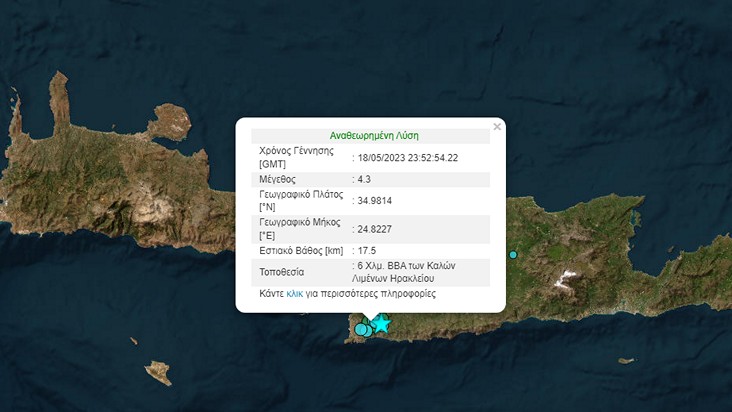Click the magnitude value 4.3
Image resolution: width=732 pixels, height=412 pixels.
tap(366, 179)
